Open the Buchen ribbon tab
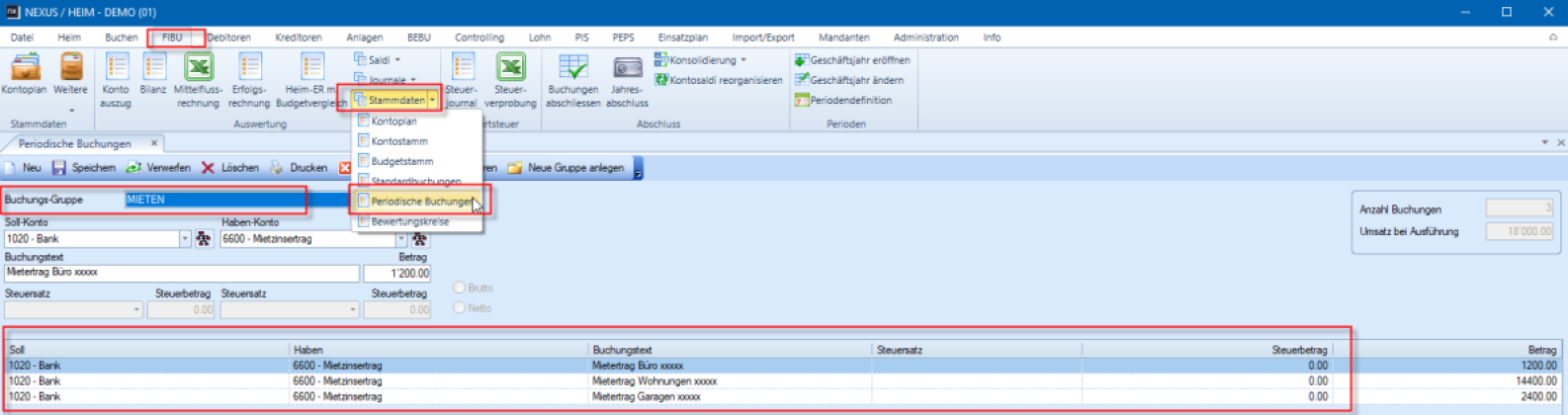This screenshot has height=415, width=1568. click(x=122, y=38)
